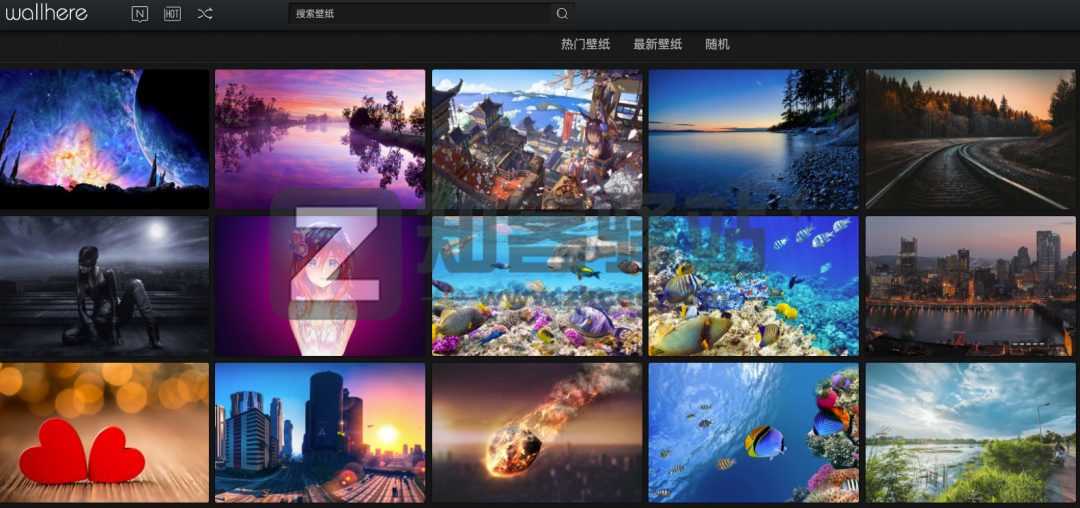Open the HOT wallpapers icon
This screenshot has height=508, width=1080.
(x=172, y=14)
